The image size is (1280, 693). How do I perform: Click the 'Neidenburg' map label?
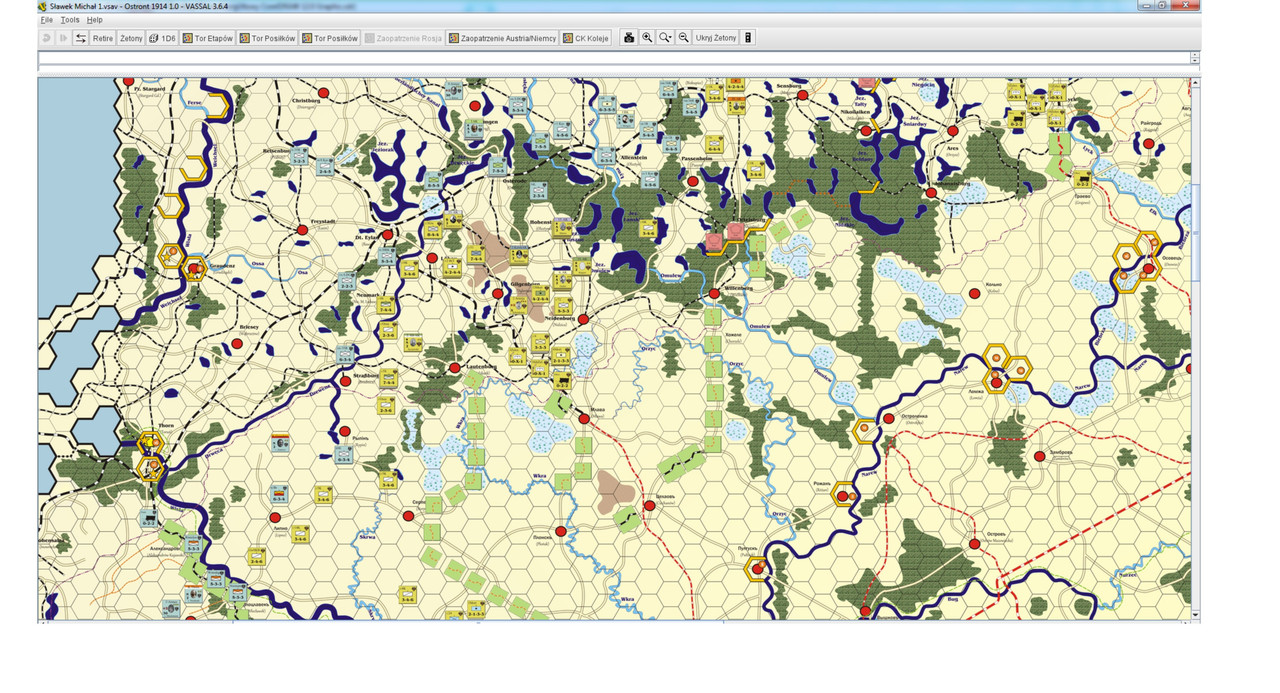(x=560, y=318)
